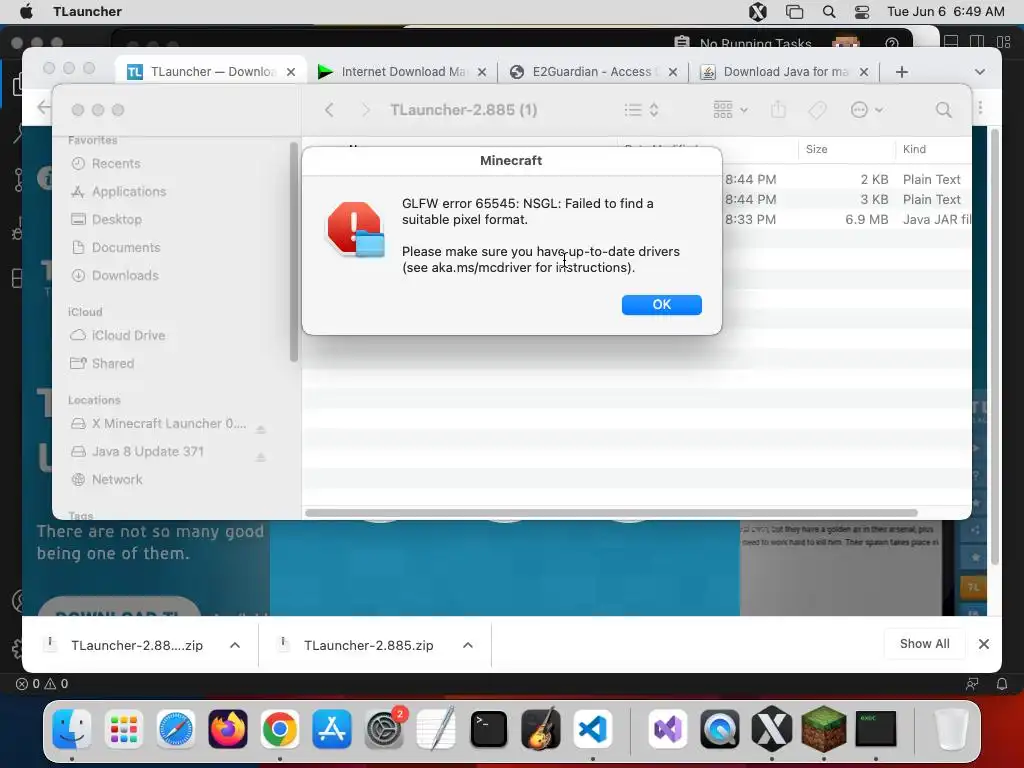
Task: Click the VS Code notifications bell icon
Action: point(1002,684)
